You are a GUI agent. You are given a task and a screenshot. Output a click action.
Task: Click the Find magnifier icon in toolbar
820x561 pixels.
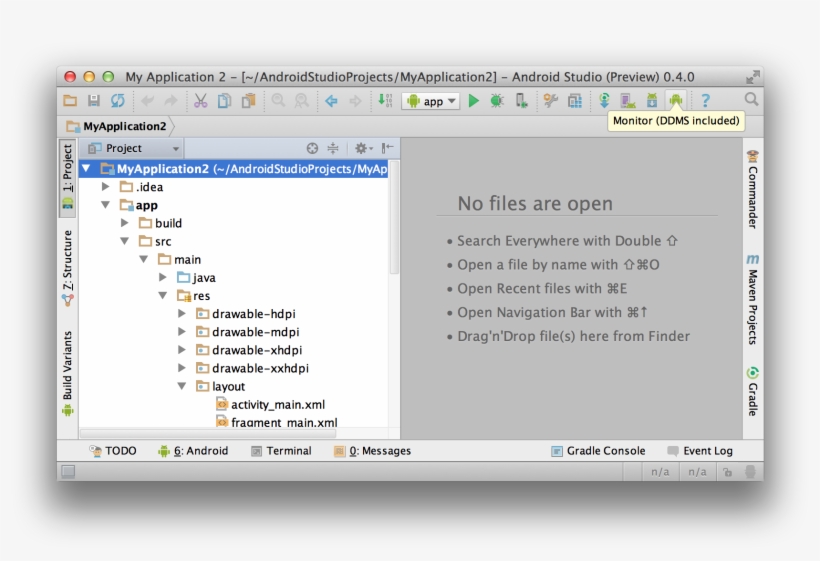click(x=278, y=100)
